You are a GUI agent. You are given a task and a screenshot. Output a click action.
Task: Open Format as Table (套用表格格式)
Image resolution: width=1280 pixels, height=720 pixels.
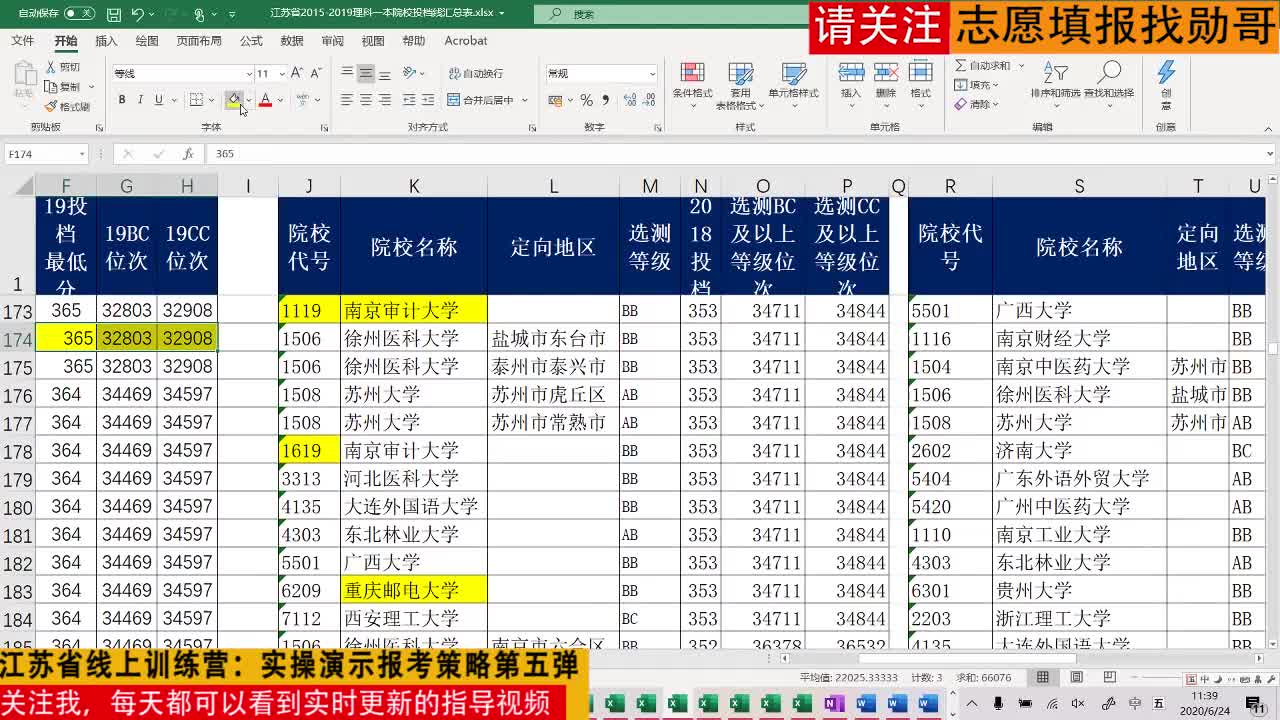click(741, 86)
